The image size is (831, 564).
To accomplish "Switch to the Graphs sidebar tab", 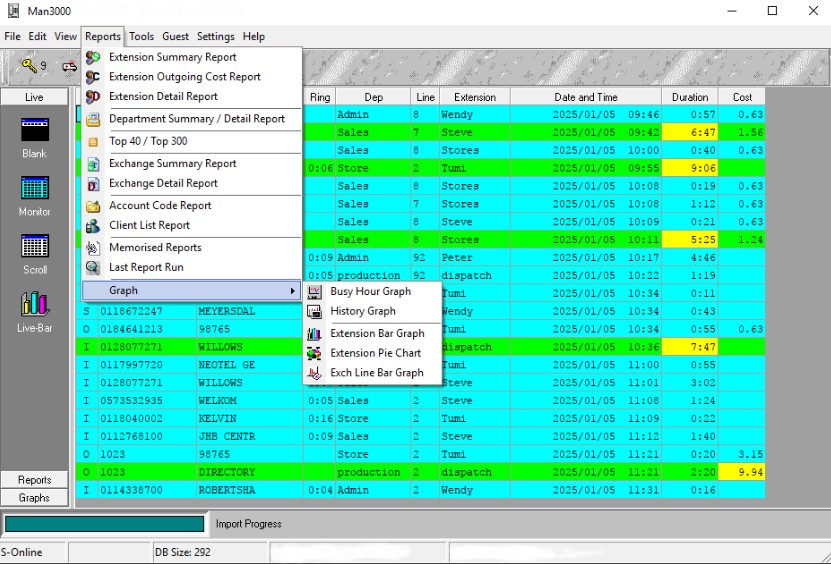I will 34,497.
